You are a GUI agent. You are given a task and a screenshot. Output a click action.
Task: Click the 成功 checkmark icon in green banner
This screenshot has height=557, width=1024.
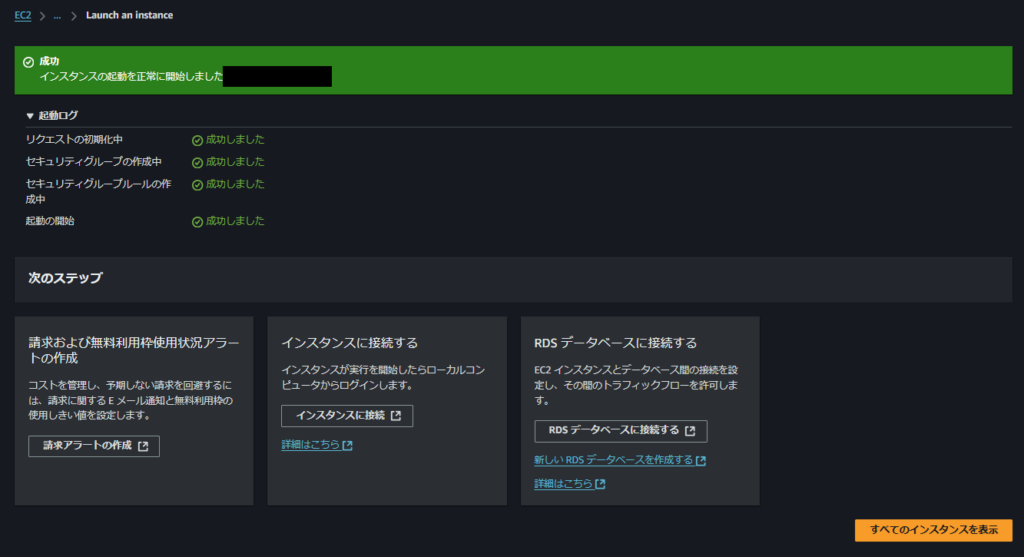tap(29, 62)
